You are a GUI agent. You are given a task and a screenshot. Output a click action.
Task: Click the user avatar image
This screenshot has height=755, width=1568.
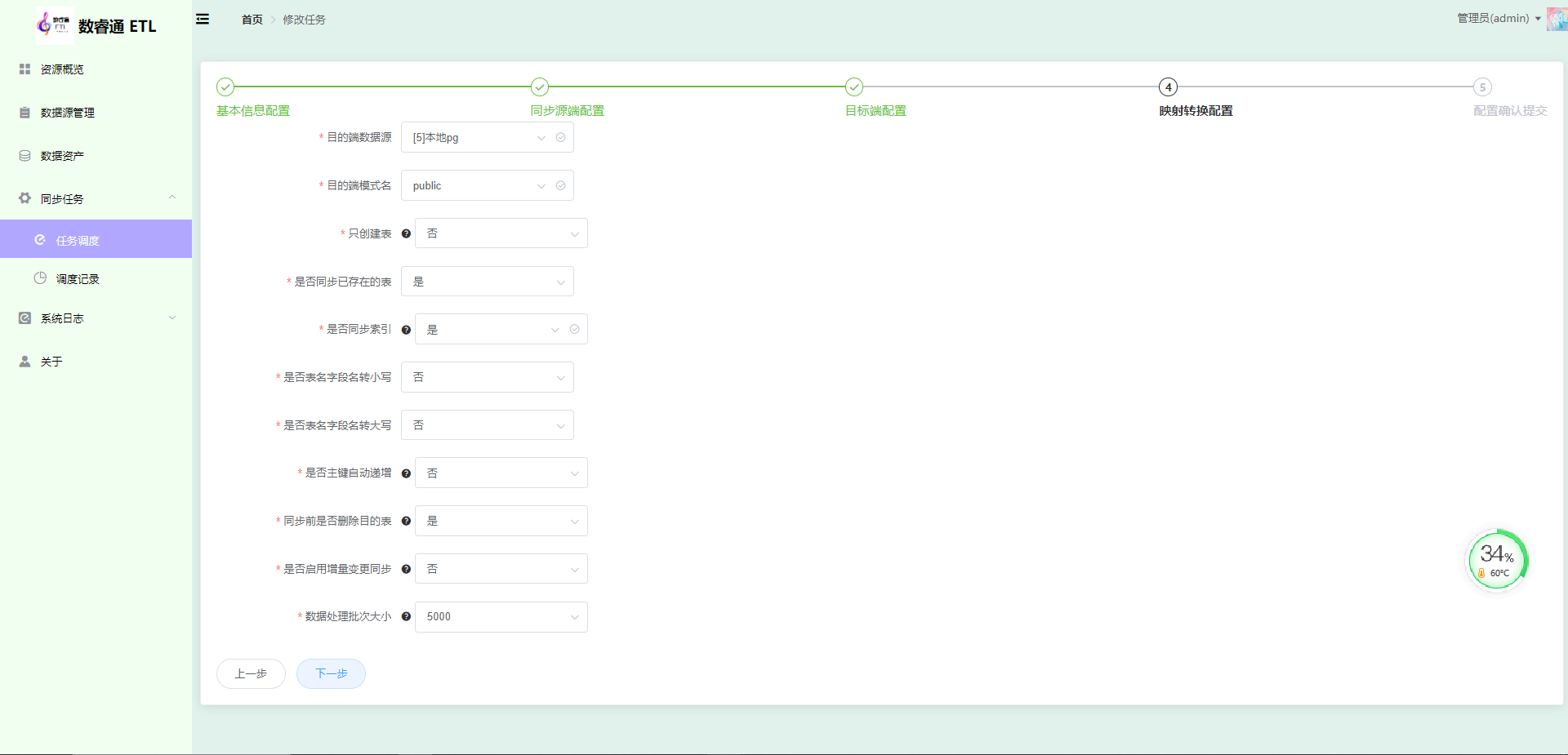tap(1557, 19)
